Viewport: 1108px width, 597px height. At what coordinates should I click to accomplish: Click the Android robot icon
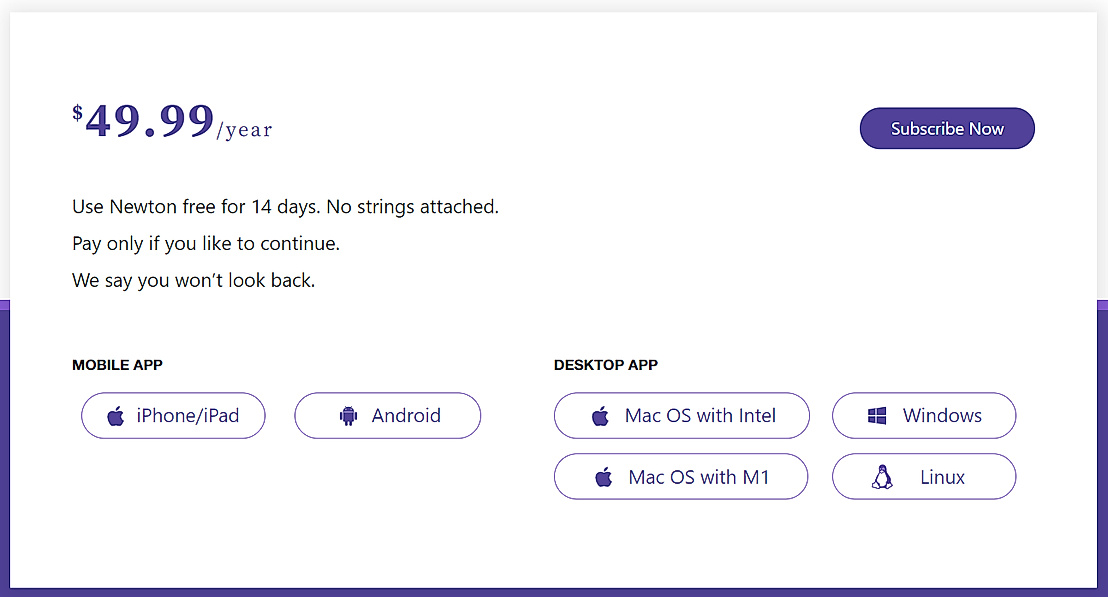[x=348, y=416]
